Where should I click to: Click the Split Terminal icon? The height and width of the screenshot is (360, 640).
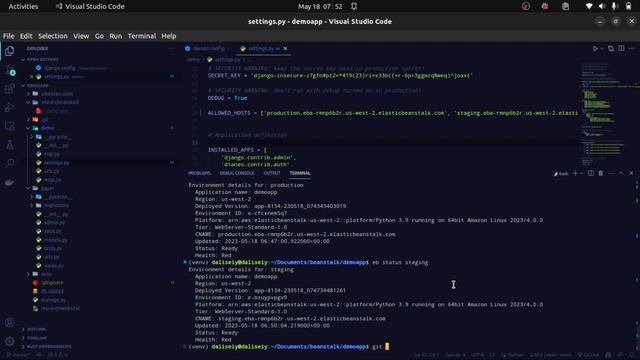[591, 173]
